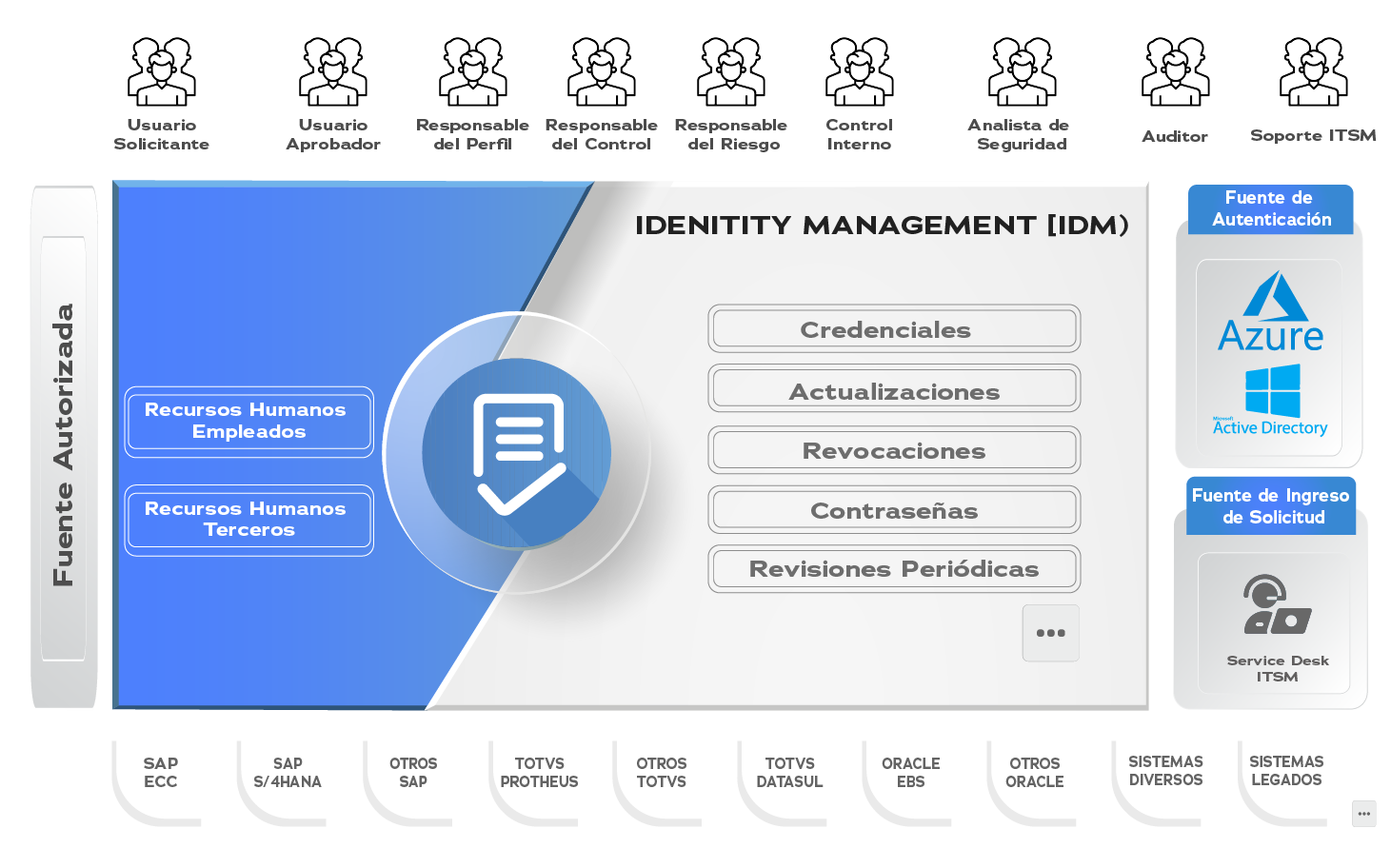Click the Usuario Solicitante label
Viewport: 1391px width, 868px height.
point(162,134)
